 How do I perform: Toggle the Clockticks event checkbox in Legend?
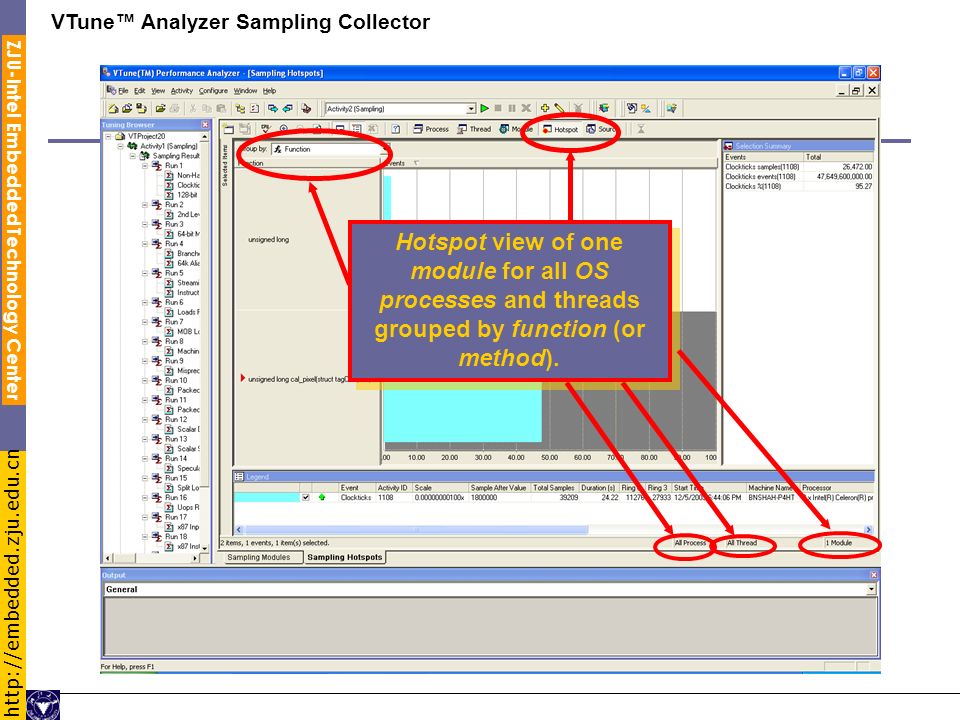tap(306, 498)
